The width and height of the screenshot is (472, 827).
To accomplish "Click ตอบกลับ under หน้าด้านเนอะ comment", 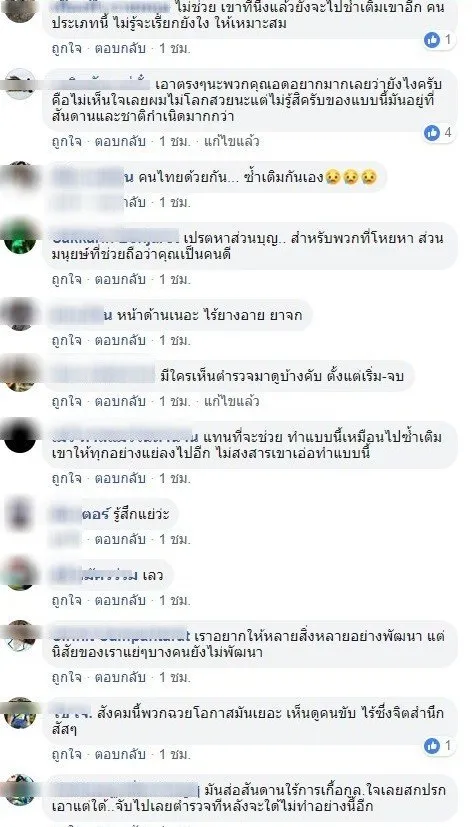I will pyautogui.click(x=120, y=341).
